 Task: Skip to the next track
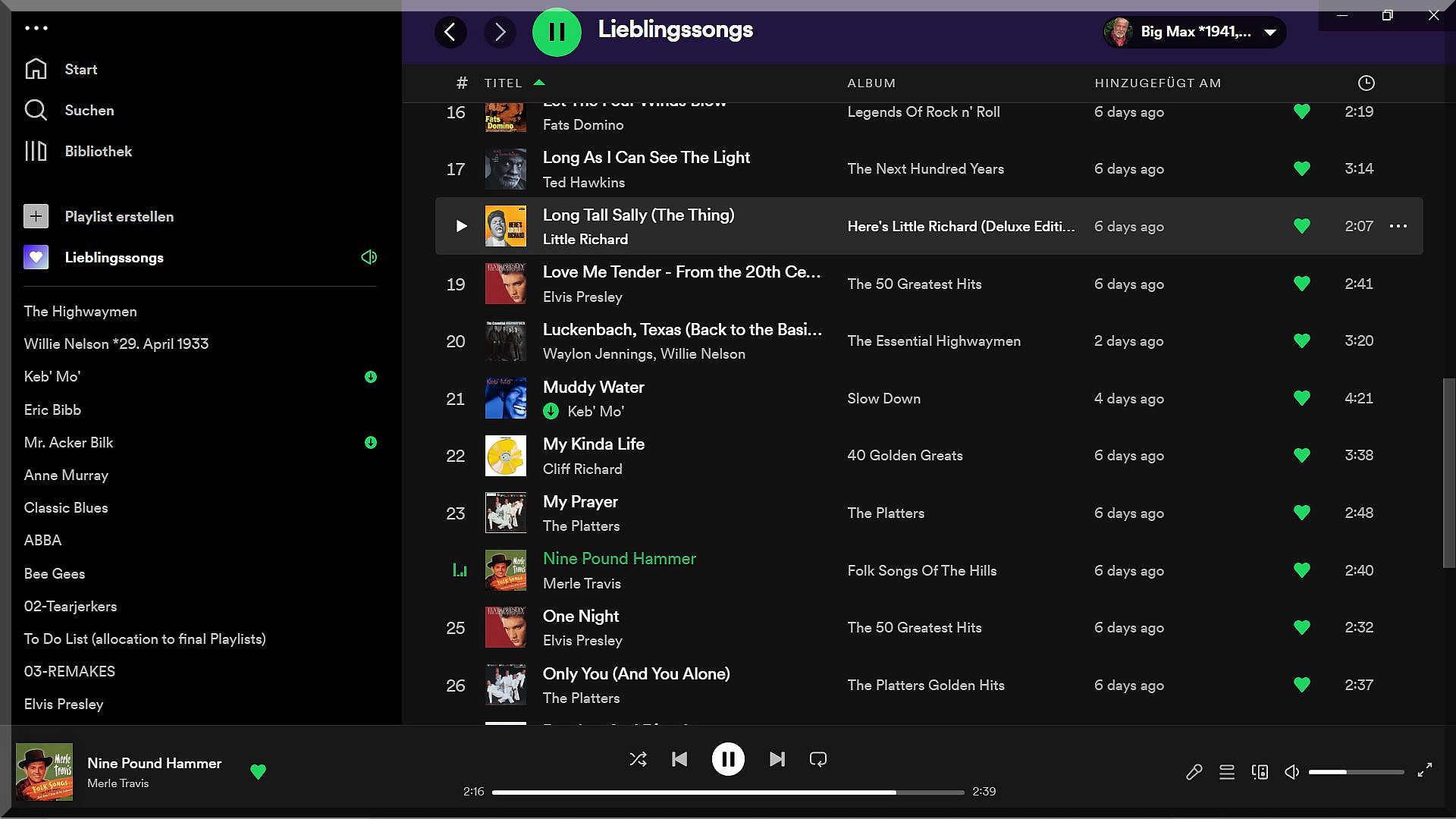point(777,759)
